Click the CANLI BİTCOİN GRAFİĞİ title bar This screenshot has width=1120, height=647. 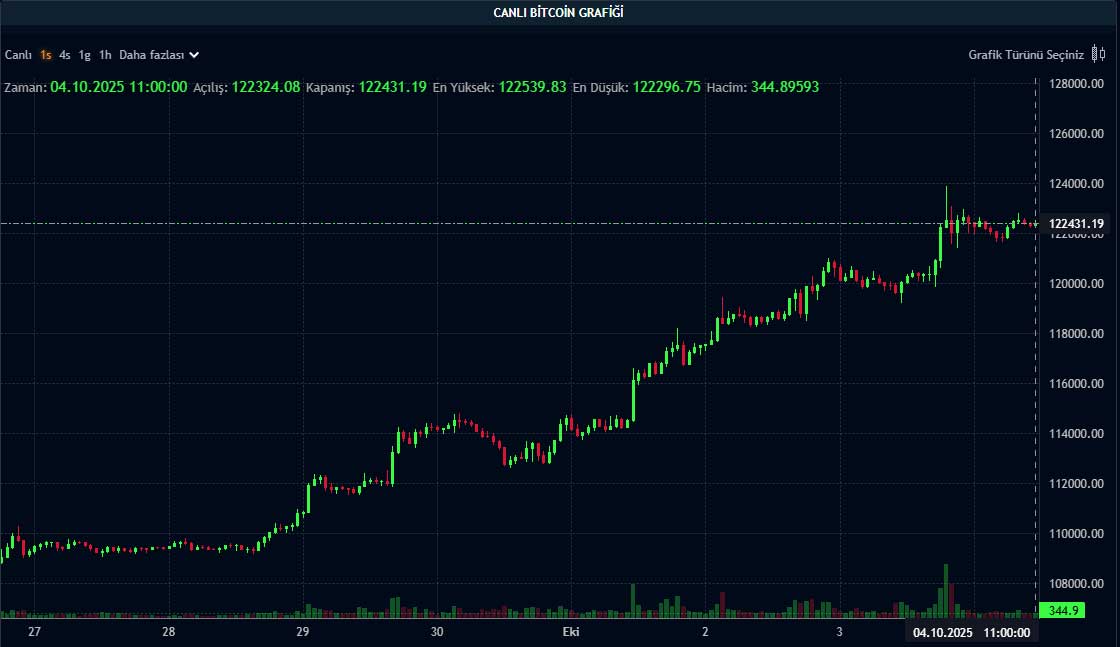pos(559,12)
